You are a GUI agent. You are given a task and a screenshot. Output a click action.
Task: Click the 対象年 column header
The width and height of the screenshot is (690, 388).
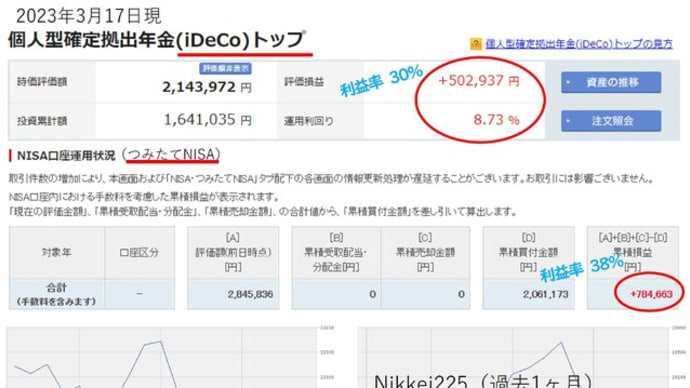click(57, 253)
